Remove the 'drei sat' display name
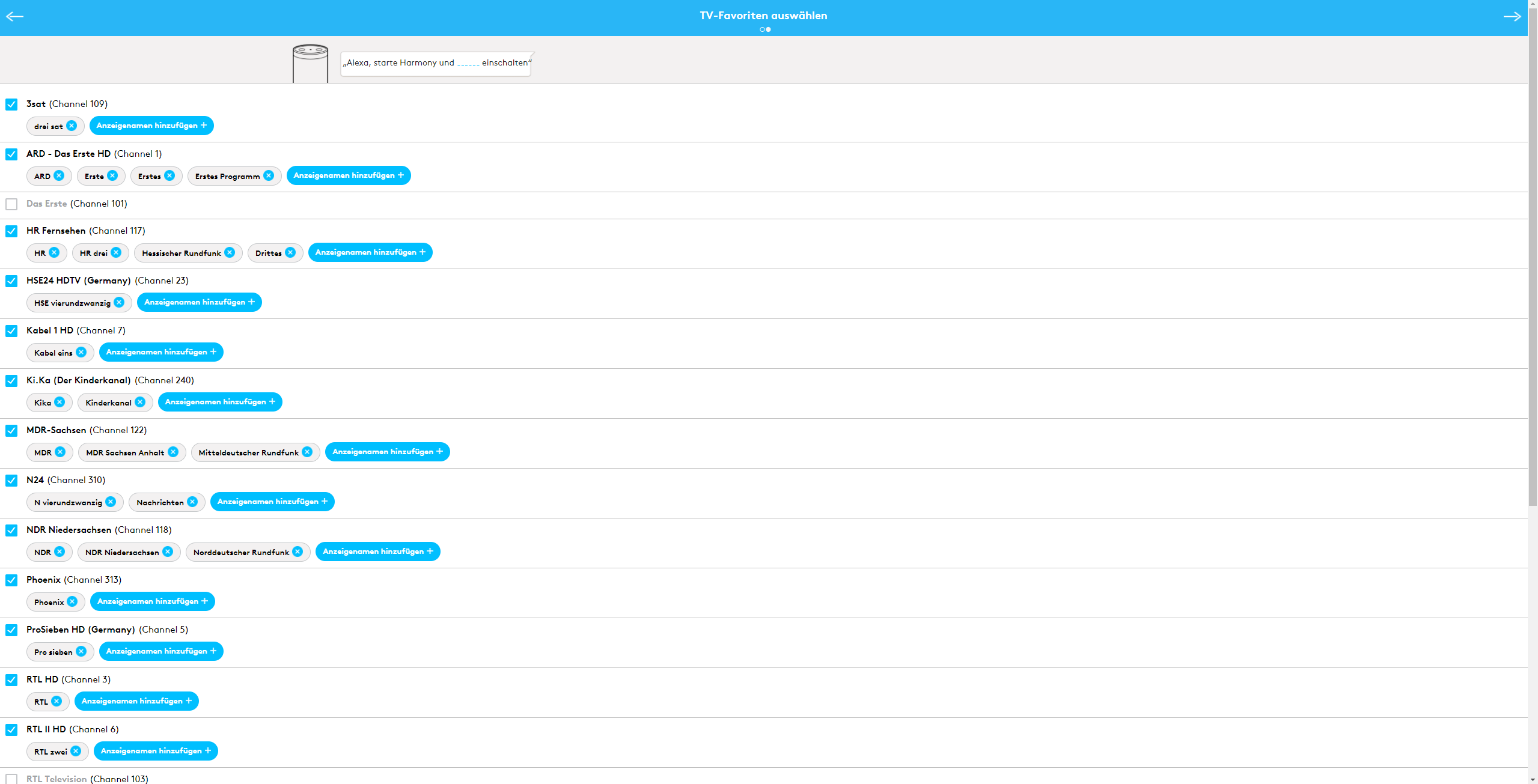This screenshot has height=784, width=1538. [72, 126]
